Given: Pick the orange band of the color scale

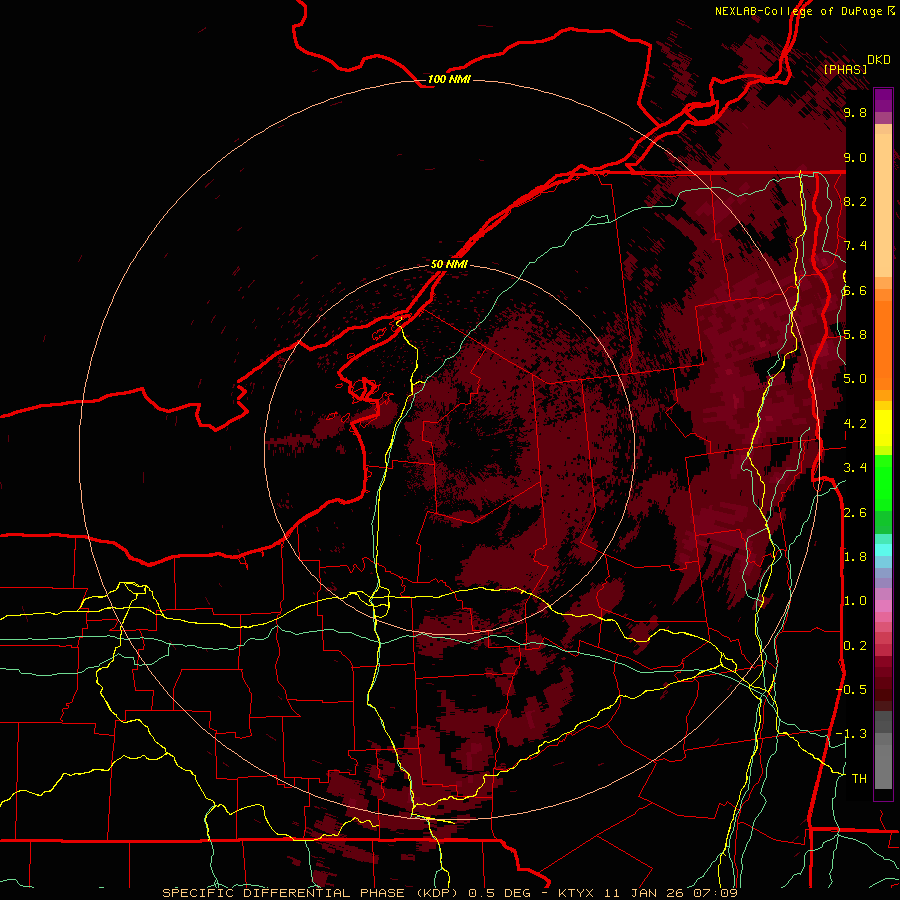Looking at the screenshot, I should point(883,344).
